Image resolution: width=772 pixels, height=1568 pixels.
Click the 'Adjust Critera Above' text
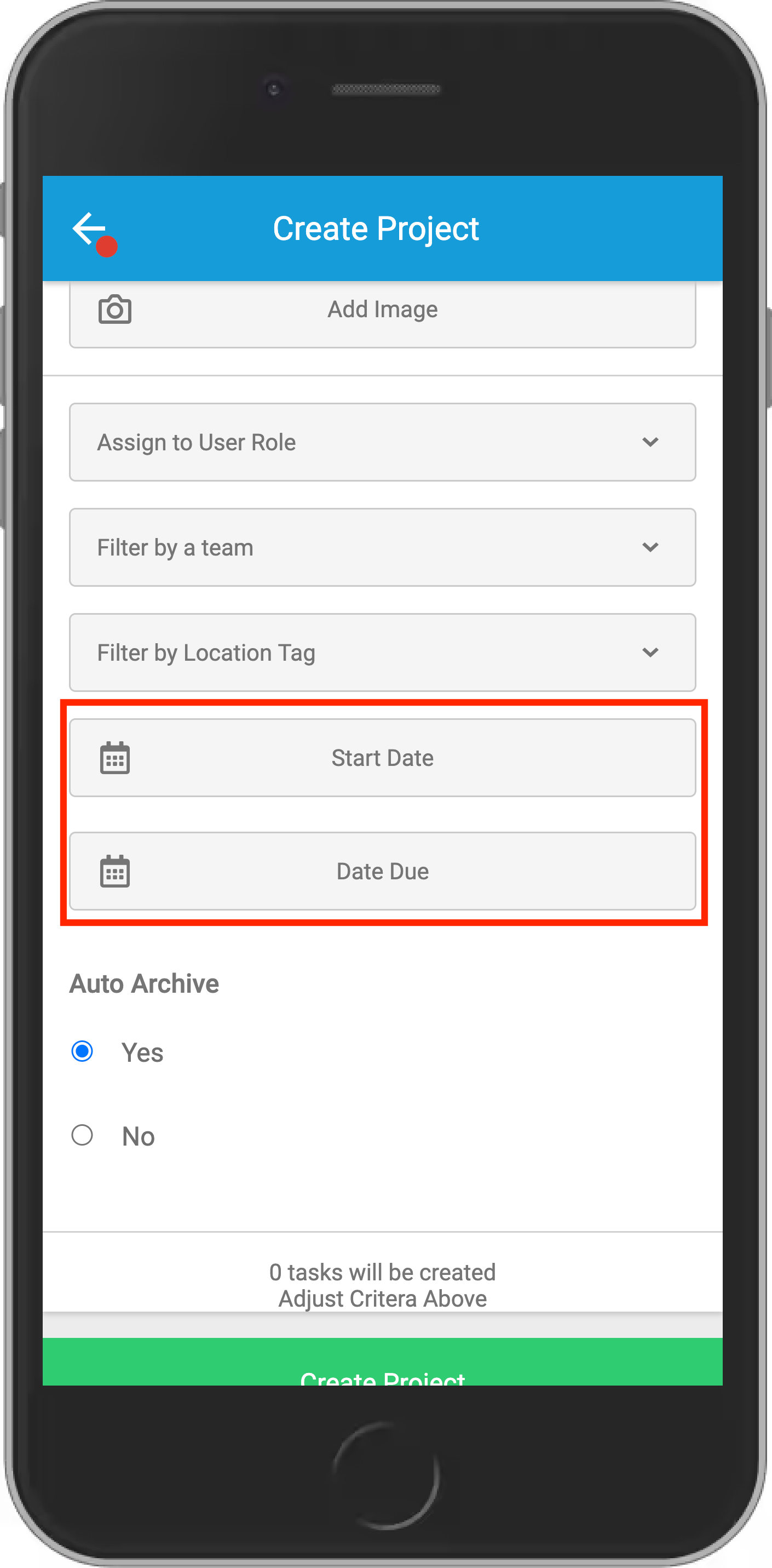coord(383,1298)
